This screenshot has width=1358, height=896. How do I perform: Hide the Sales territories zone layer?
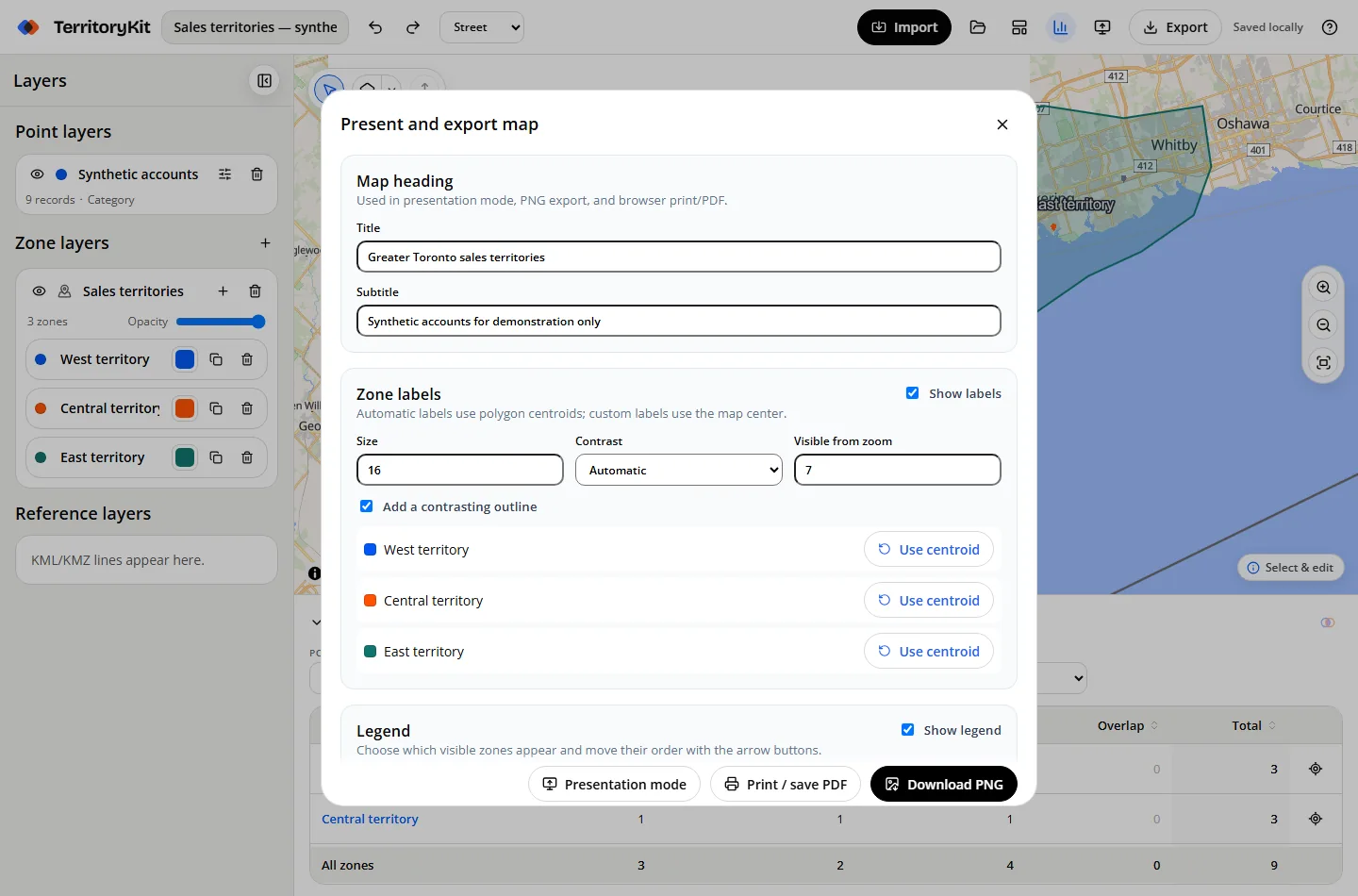[39, 291]
